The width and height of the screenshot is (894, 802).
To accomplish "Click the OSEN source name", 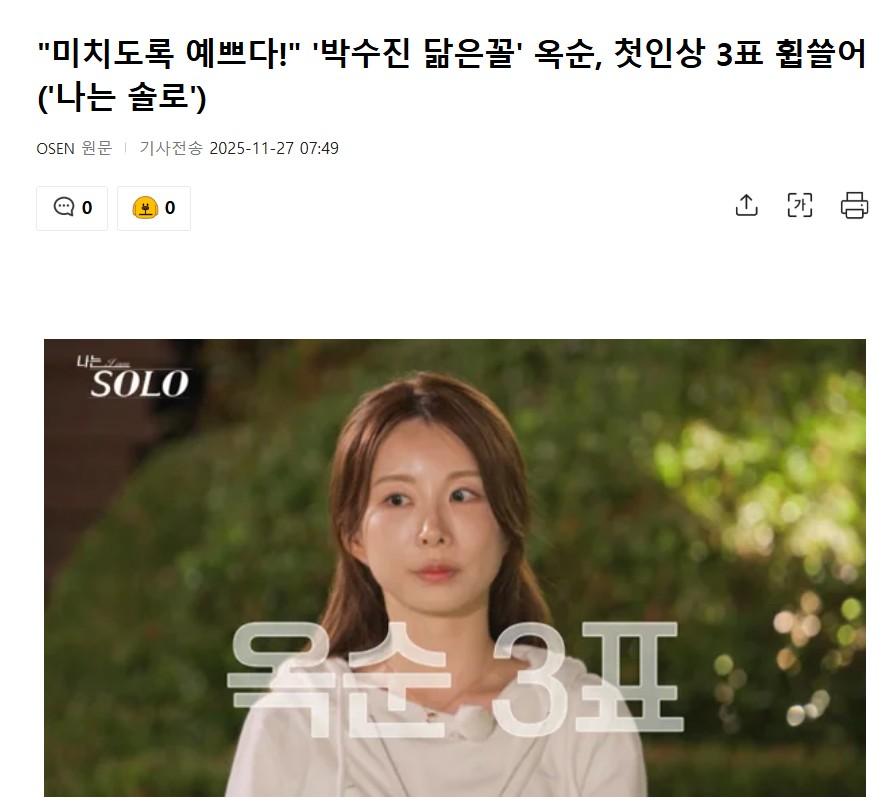I will tap(55, 149).
